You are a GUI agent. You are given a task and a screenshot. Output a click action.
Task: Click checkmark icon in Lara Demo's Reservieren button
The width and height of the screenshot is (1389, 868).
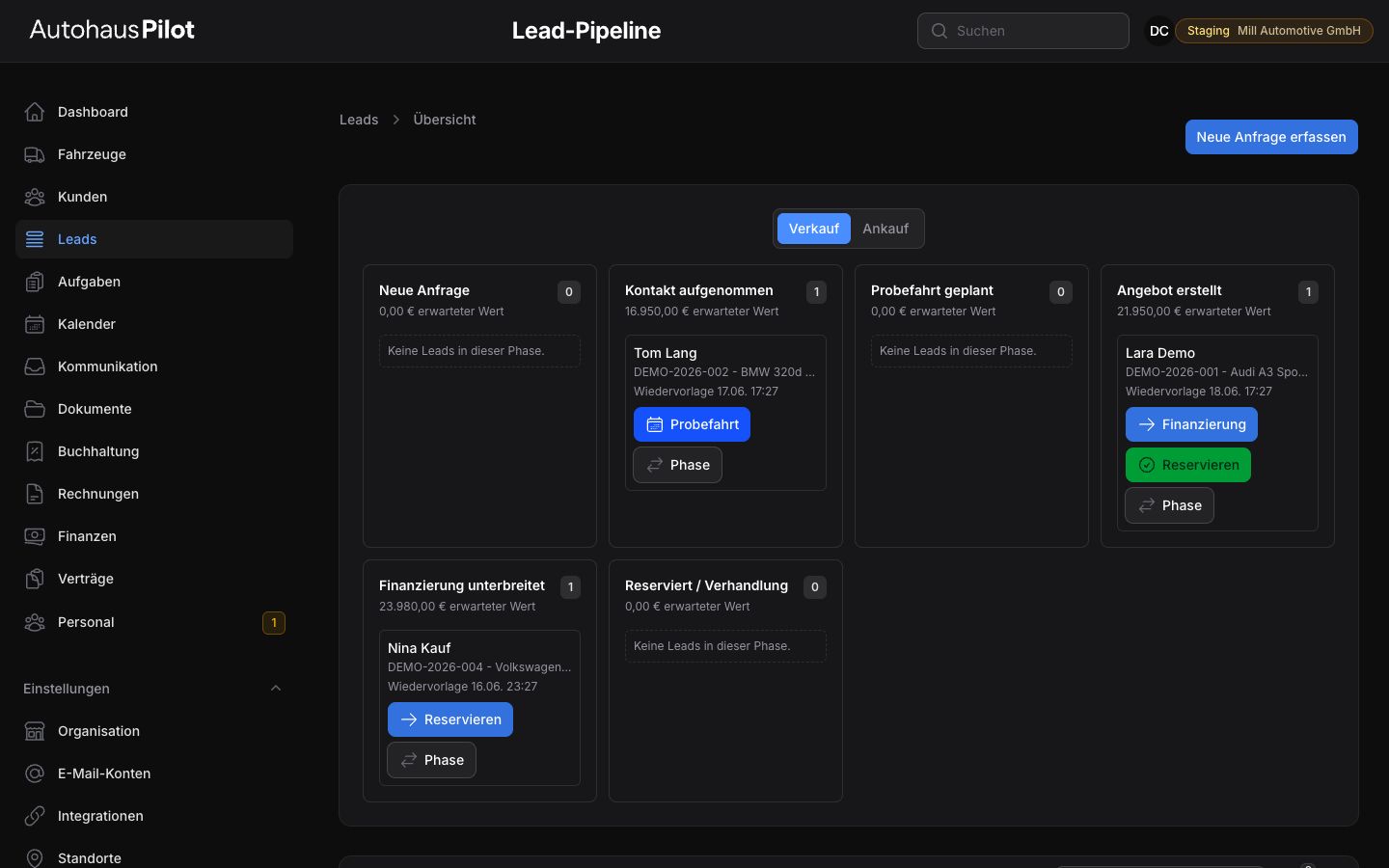click(x=1146, y=465)
